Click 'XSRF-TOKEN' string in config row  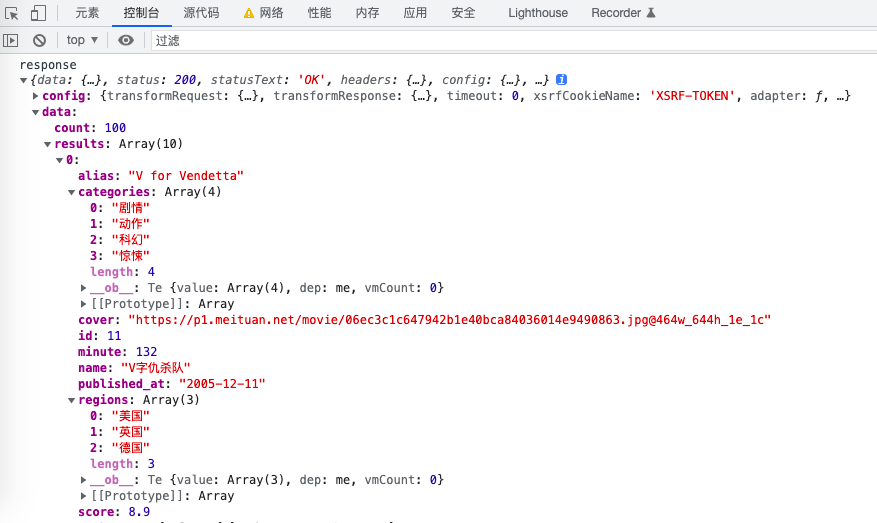(x=692, y=96)
